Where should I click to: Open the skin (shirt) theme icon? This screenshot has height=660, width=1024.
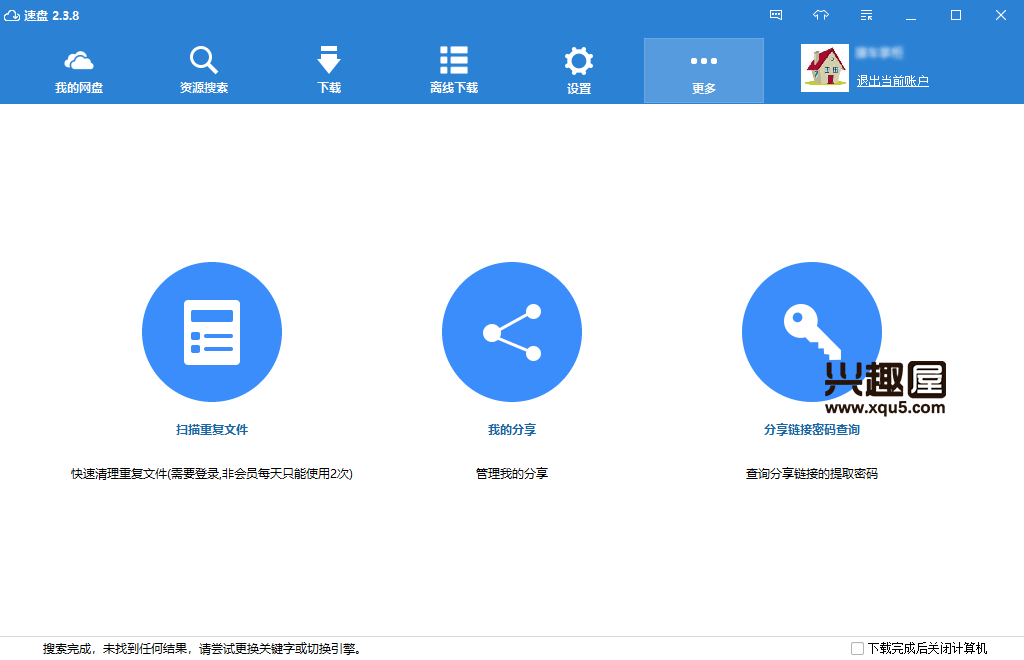[821, 15]
